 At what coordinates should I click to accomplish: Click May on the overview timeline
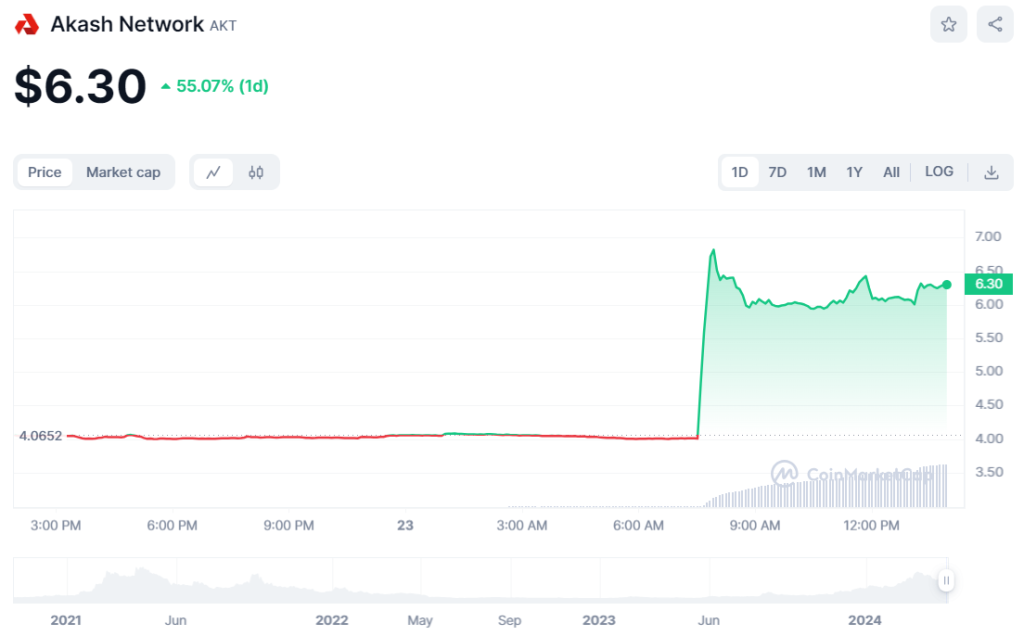click(420, 620)
